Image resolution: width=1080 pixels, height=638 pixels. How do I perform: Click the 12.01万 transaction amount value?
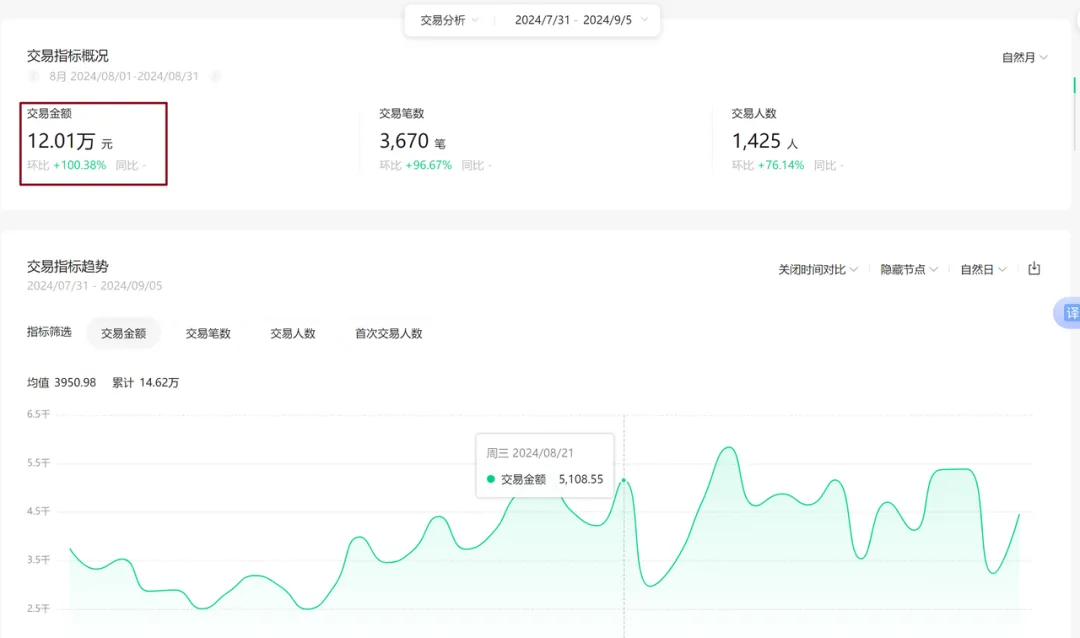click(61, 141)
